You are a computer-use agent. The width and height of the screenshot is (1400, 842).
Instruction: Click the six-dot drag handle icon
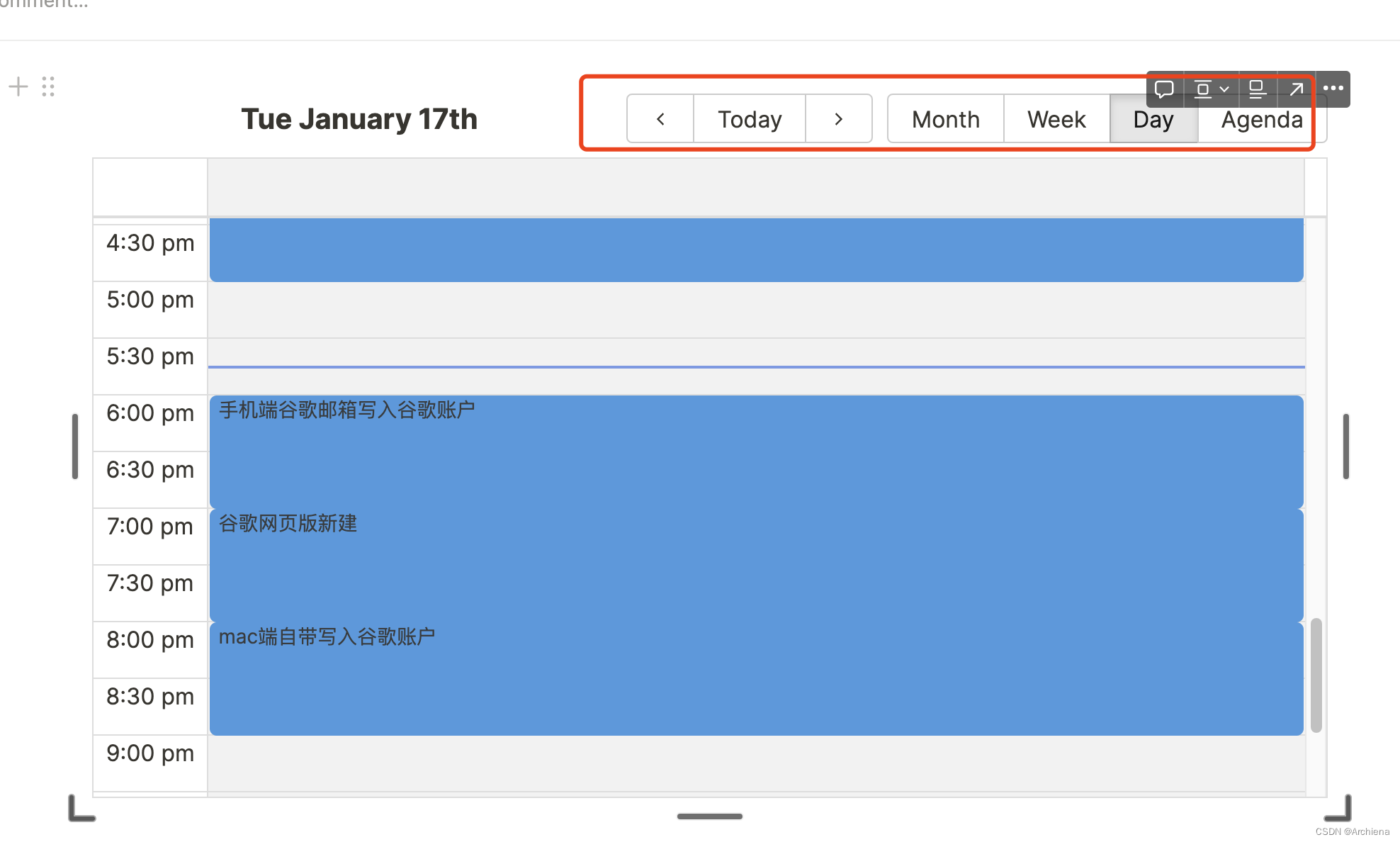pos(48,86)
